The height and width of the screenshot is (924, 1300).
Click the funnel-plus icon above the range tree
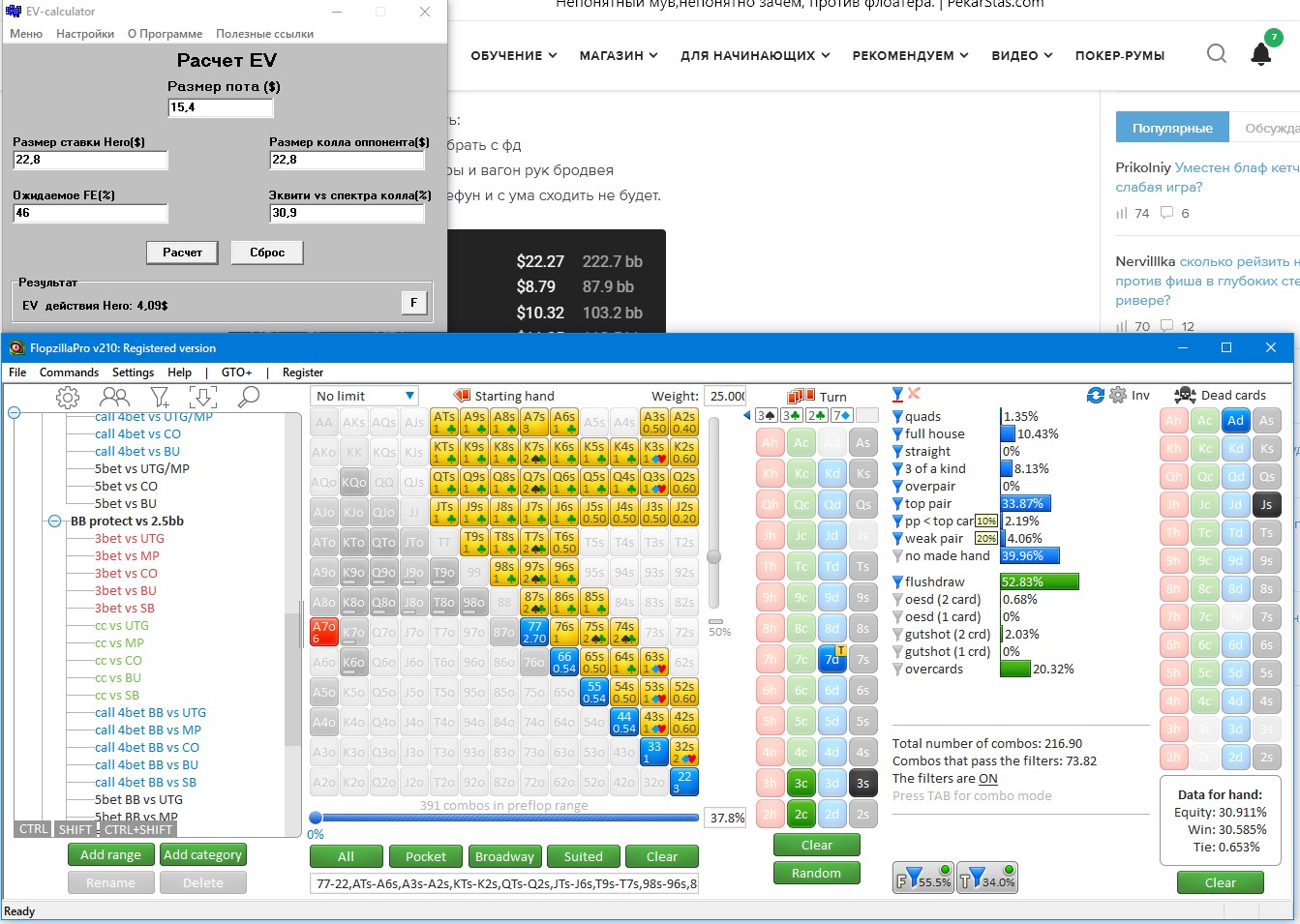(x=160, y=397)
